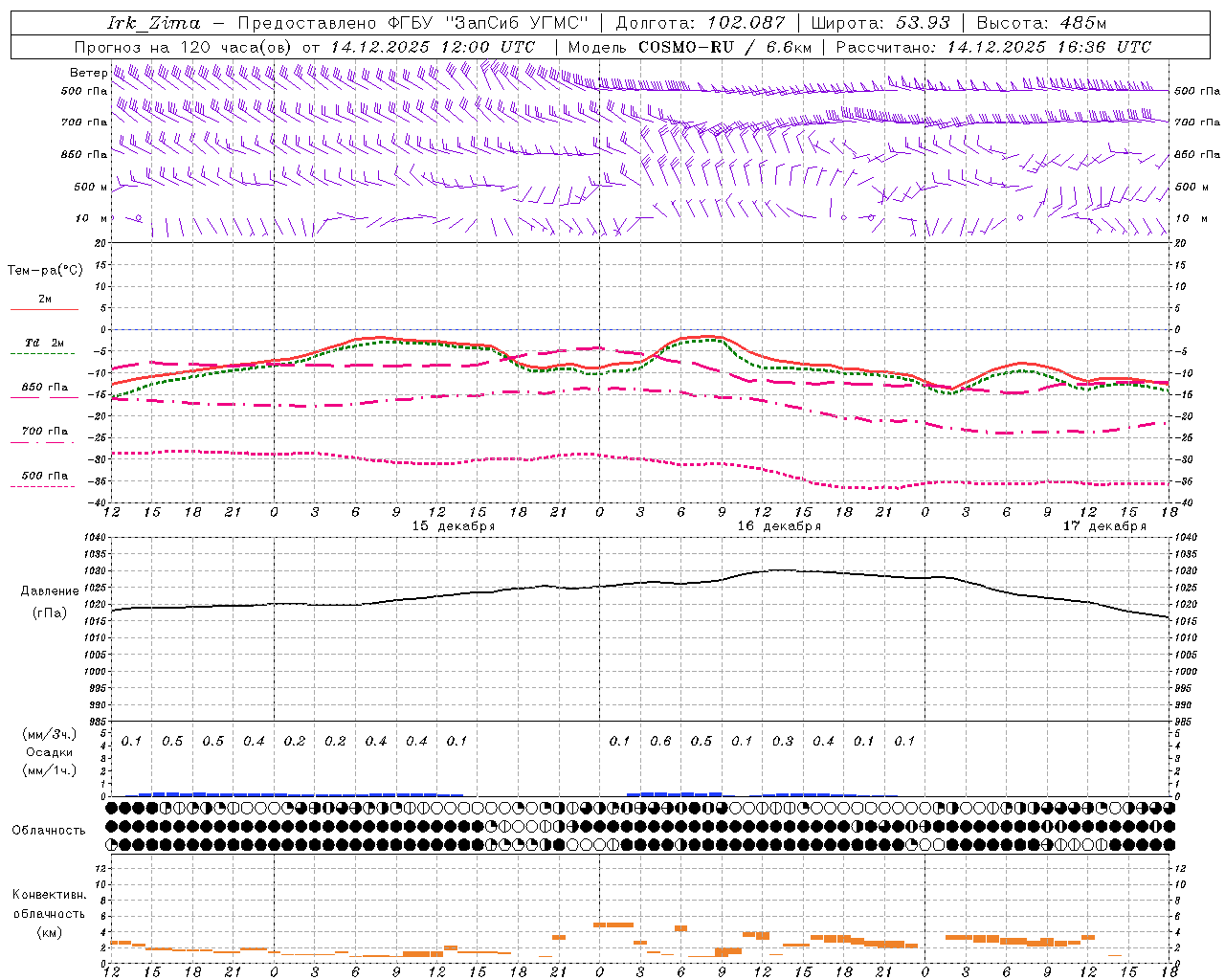Screen dimensions: 1225x980
Task: Click the station name Irk_Zima in the header
Action: point(154,23)
